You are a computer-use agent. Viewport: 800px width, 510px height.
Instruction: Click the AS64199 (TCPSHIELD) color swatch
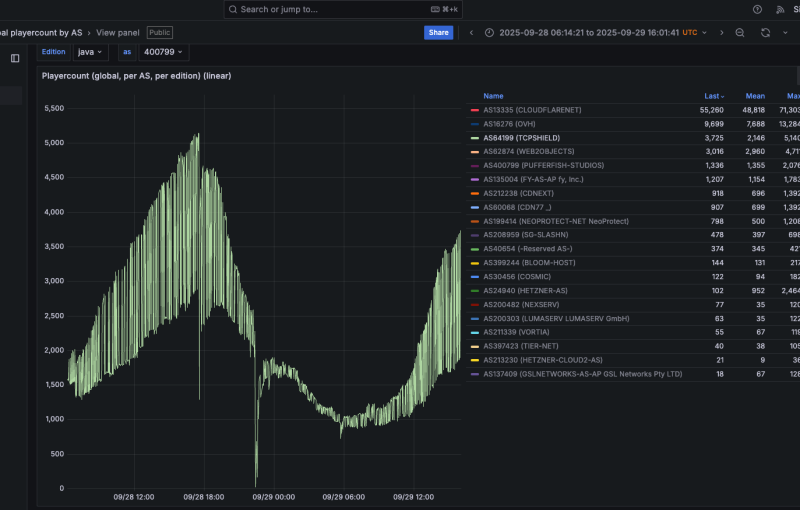coord(474,138)
